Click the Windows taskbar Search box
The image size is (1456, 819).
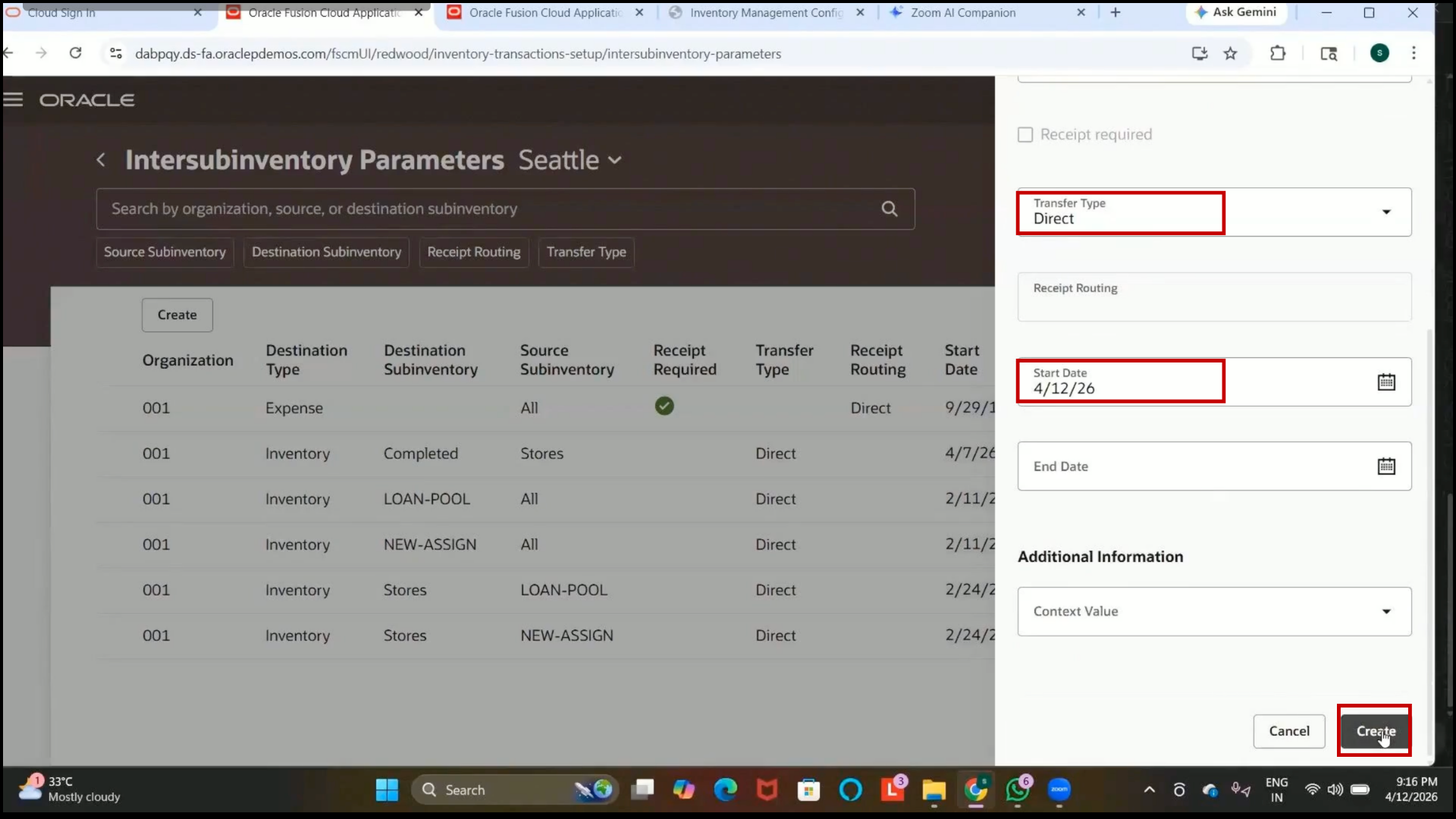(515, 790)
